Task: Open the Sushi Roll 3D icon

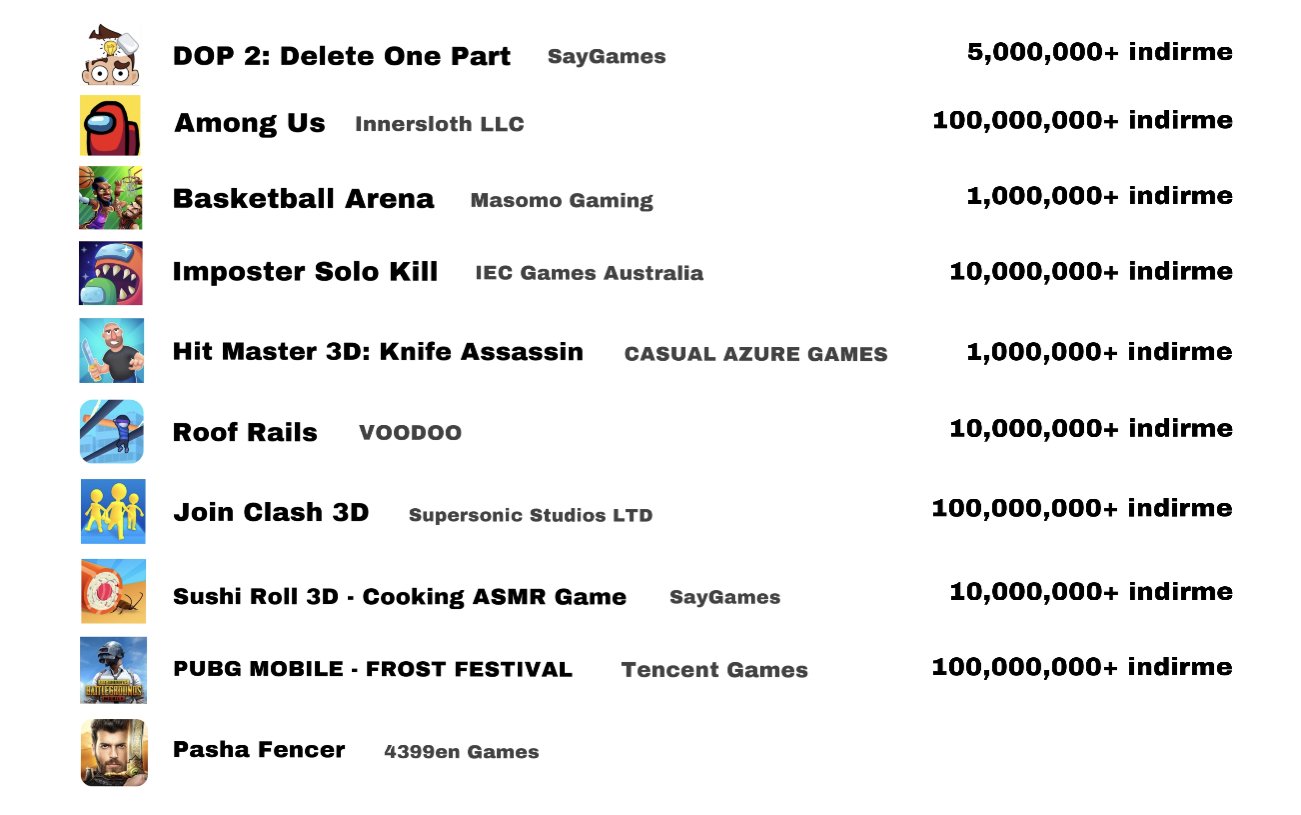Action: 113,592
